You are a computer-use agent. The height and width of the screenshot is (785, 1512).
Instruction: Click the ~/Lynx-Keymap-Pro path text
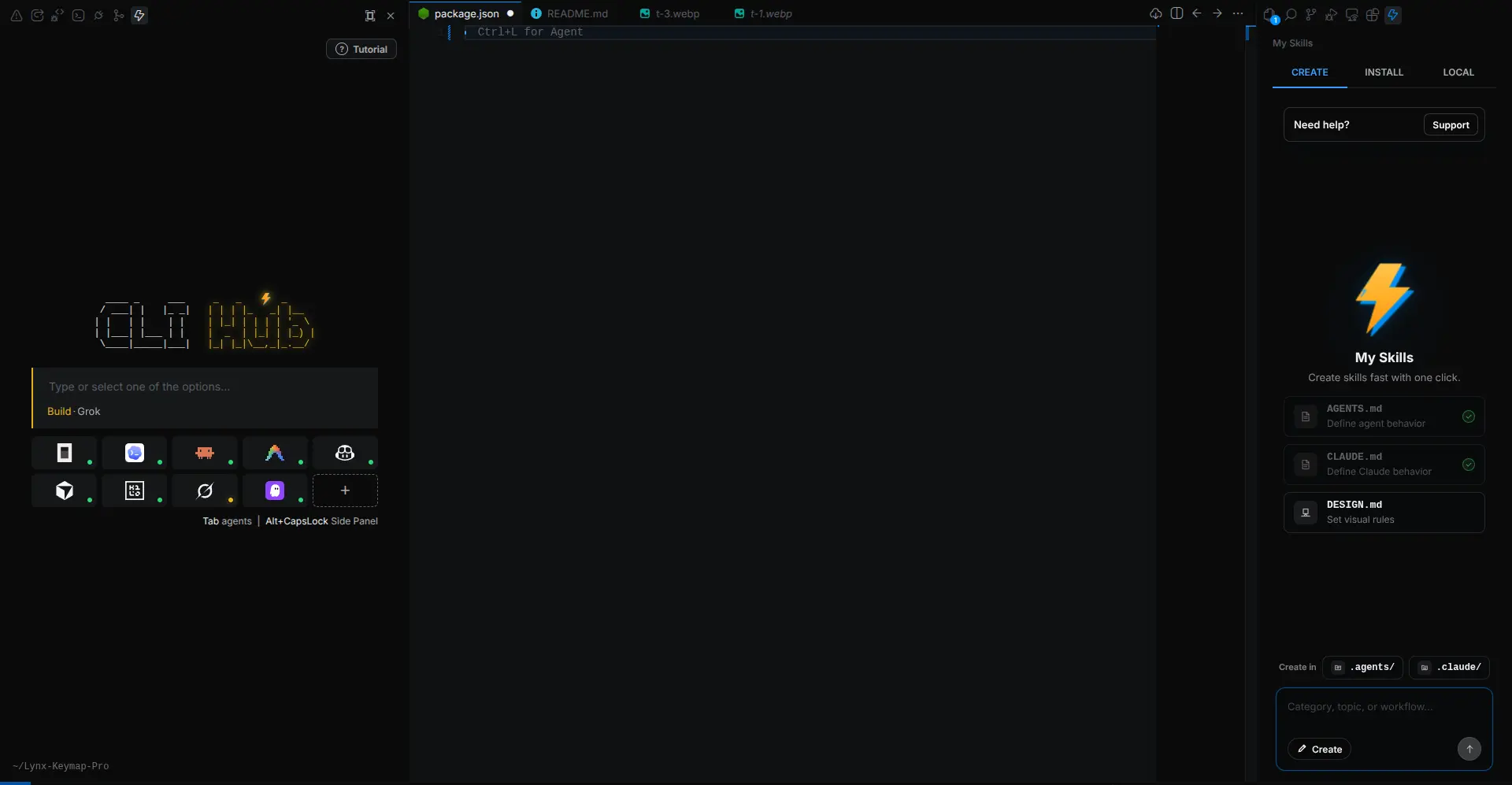(61, 766)
